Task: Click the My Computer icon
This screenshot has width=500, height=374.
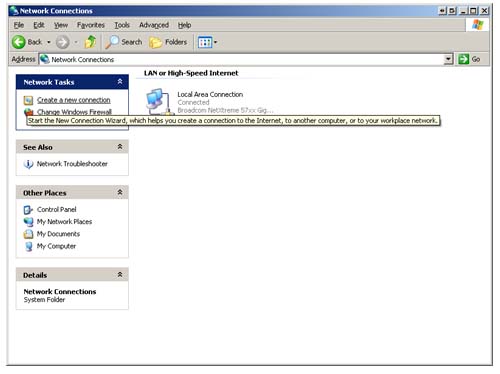Action: click(29, 246)
